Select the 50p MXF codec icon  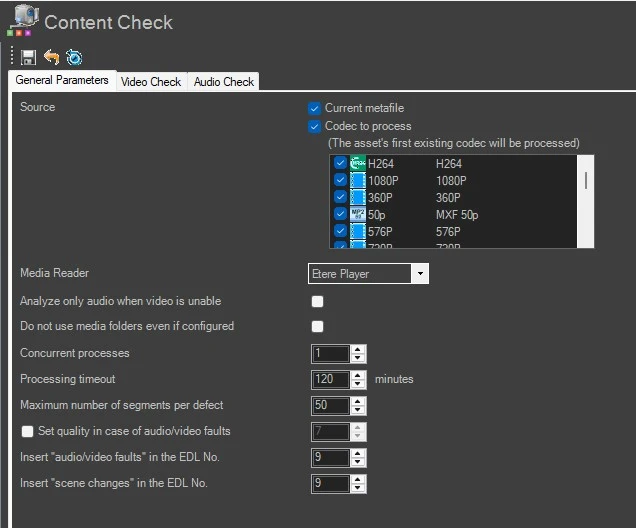[x=358, y=215]
